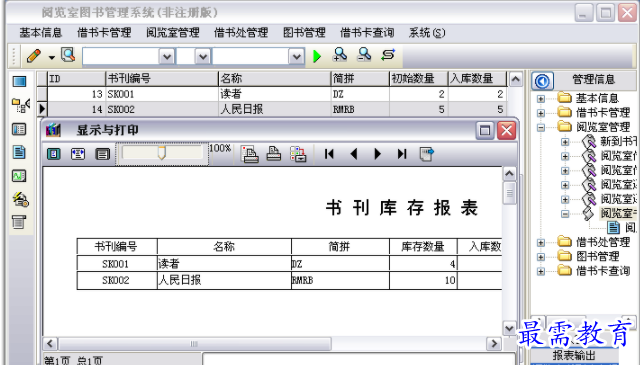
Task: Open the 图书管理 menu
Action: 304,32
